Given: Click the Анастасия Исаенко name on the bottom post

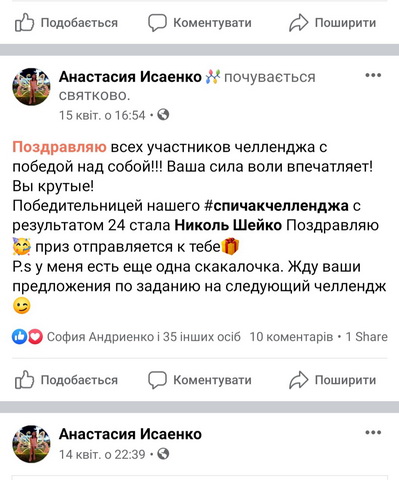Looking at the screenshot, I should [130, 434].
